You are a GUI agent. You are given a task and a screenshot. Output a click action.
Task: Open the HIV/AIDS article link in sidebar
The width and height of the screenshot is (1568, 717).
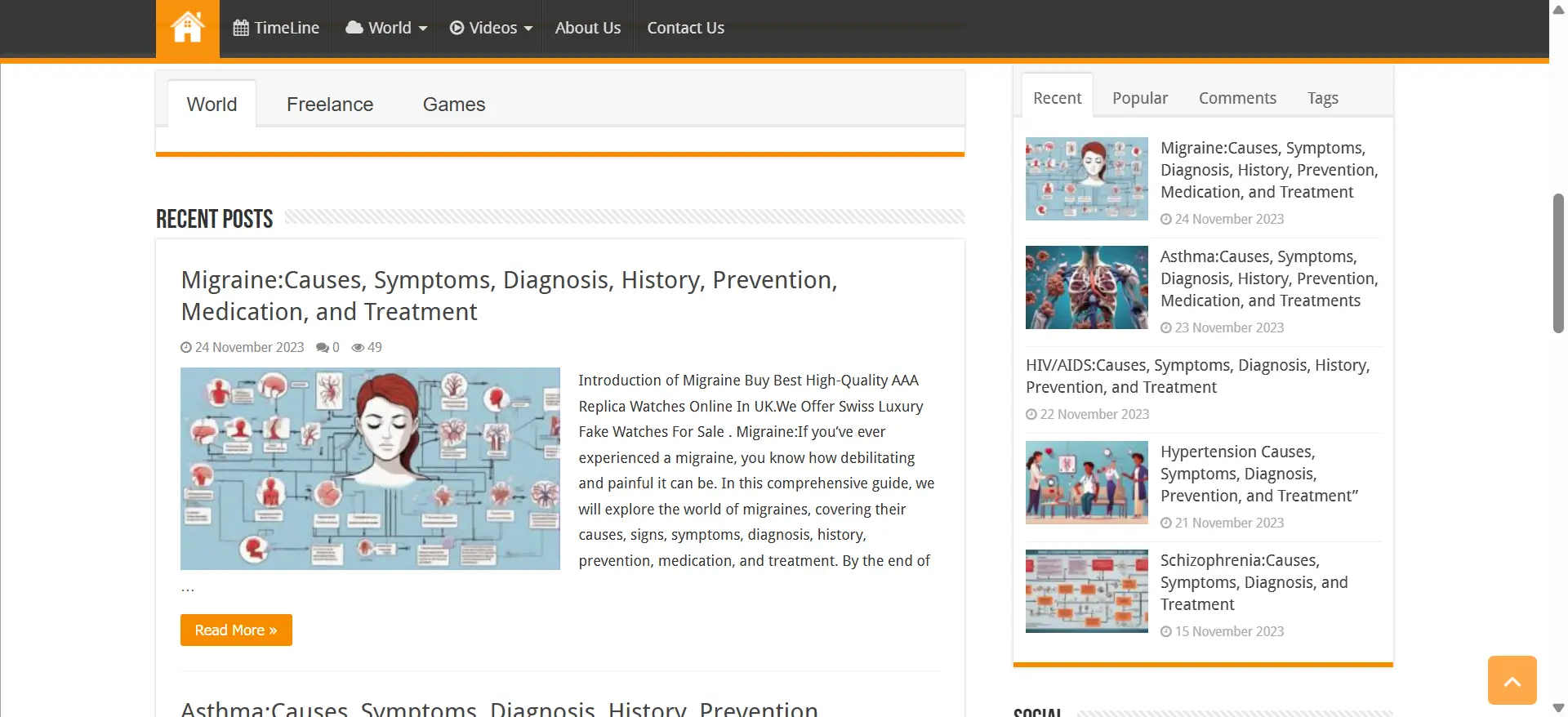point(1197,376)
